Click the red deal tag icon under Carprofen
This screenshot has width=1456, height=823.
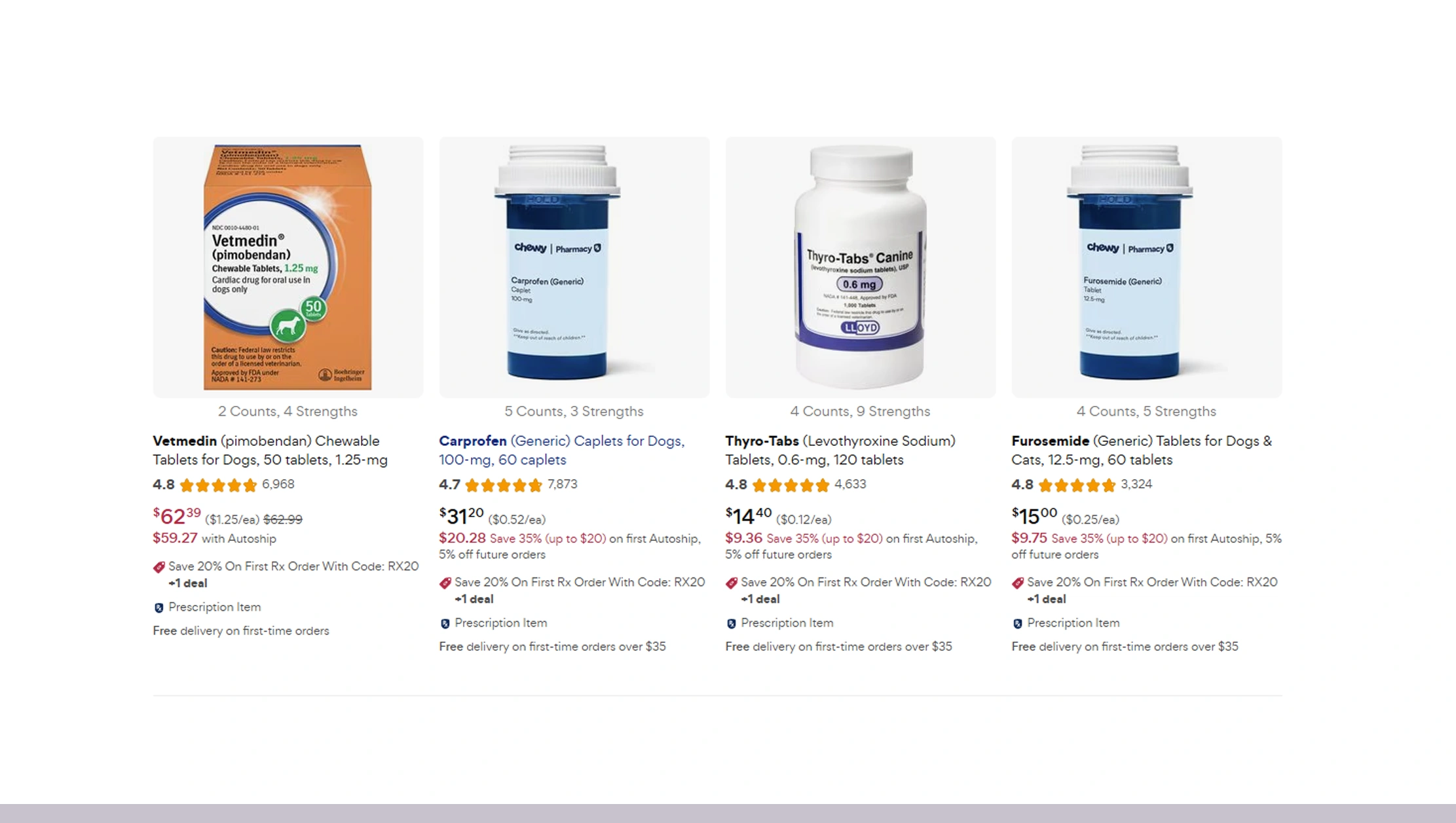pyautogui.click(x=445, y=583)
